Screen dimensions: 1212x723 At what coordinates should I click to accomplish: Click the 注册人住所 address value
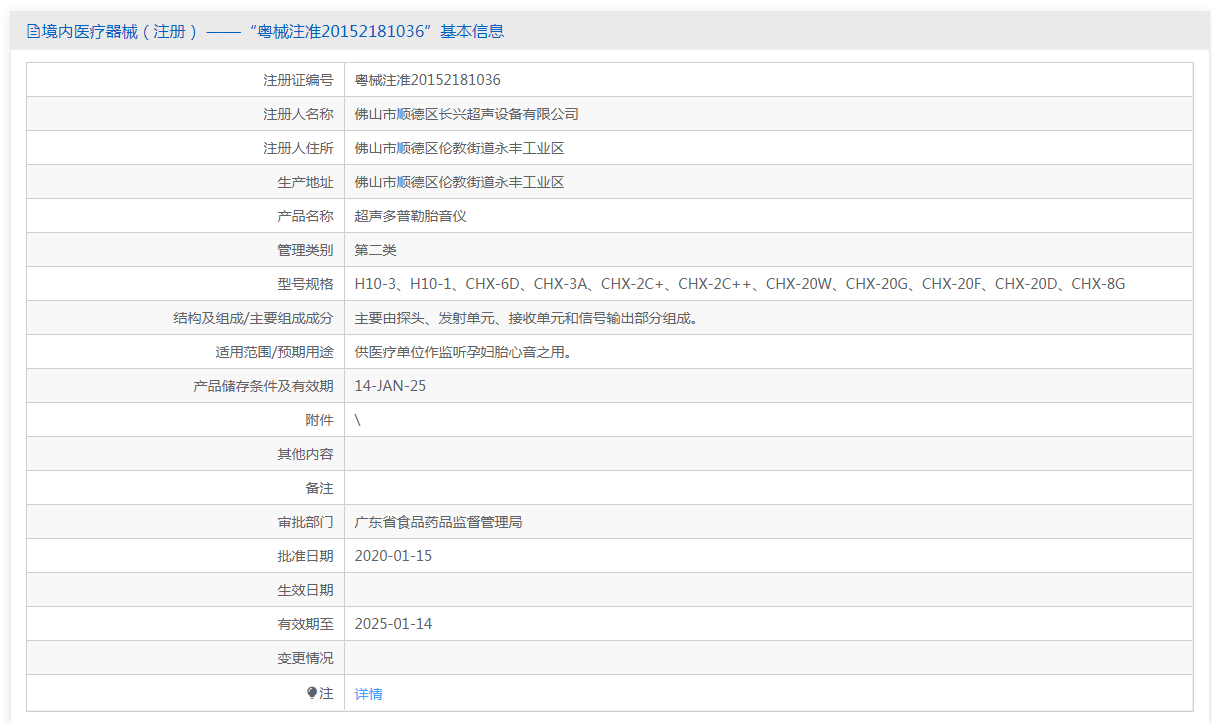(x=459, y=148)
